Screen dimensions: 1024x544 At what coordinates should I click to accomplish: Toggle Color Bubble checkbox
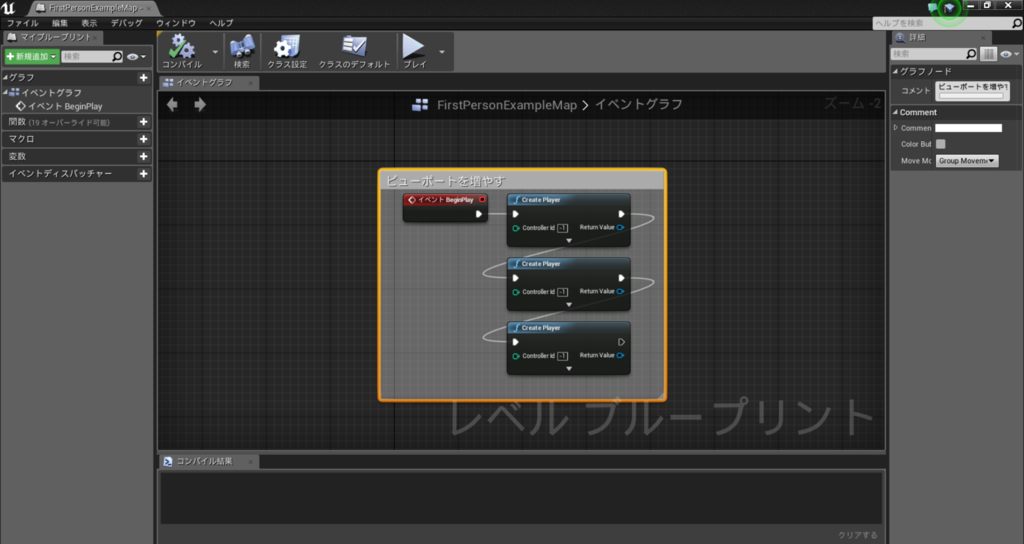(x=940, y=144)
